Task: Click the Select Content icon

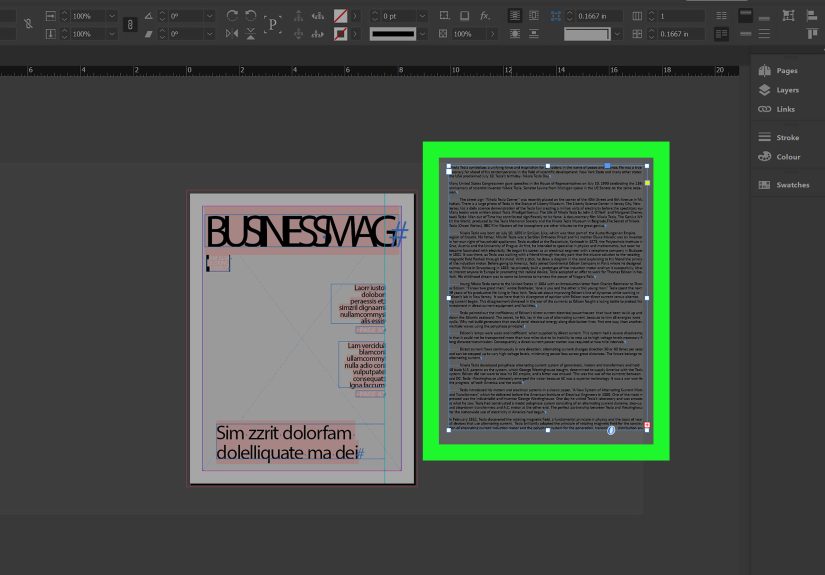Action: 298,34
